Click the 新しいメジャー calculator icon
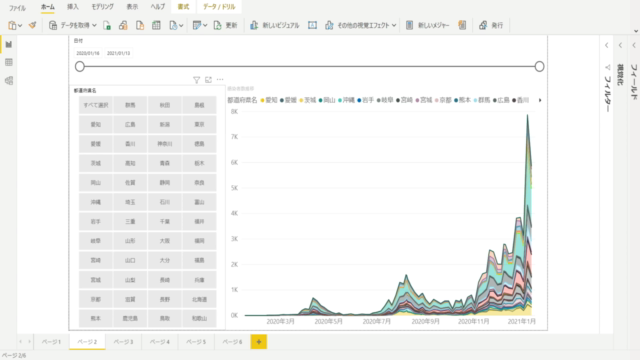Image resolution: width=640 pixels, height=360 pixels. (409, 25)
